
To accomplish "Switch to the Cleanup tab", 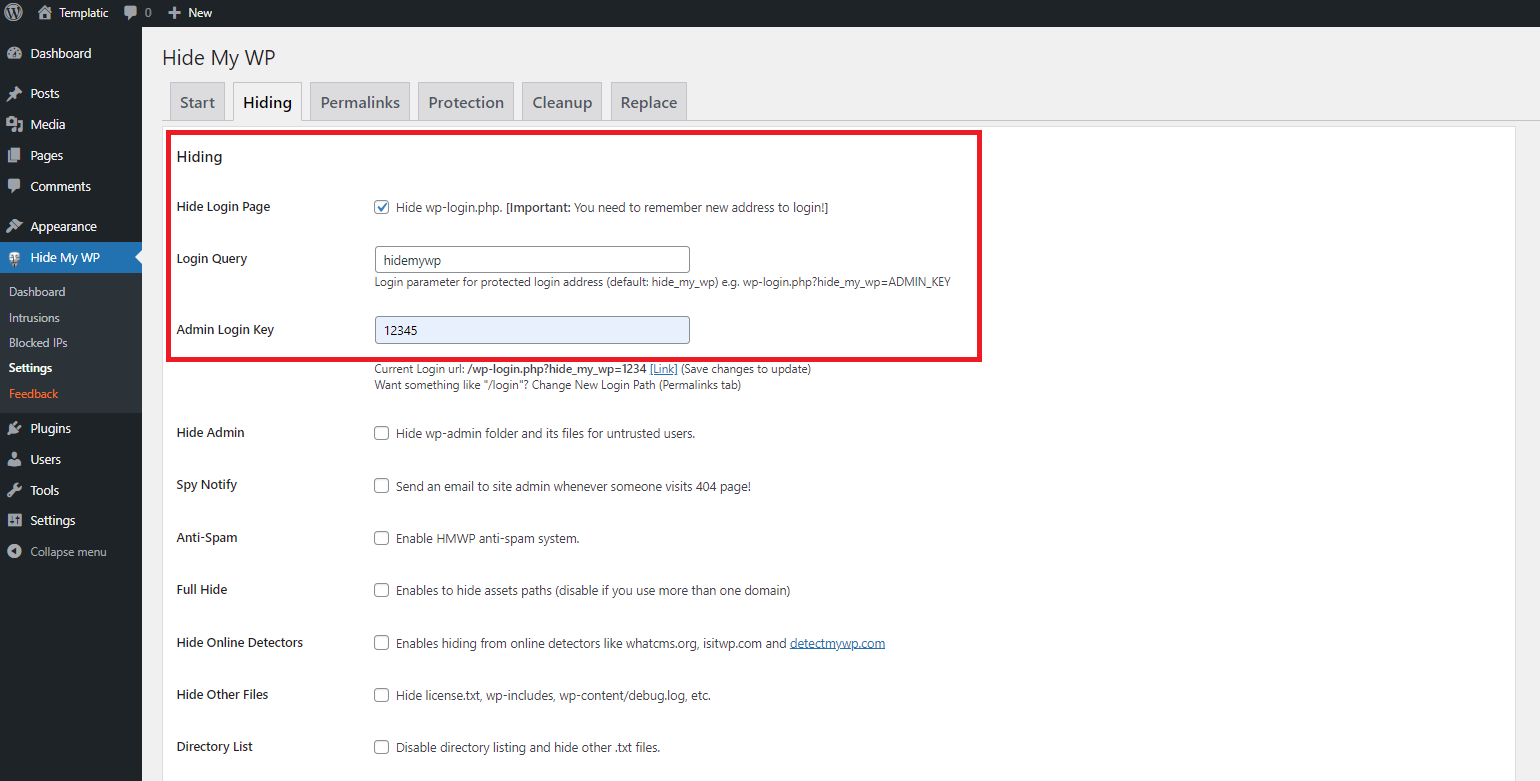I will pyautogui.click(x=562, y=102).
